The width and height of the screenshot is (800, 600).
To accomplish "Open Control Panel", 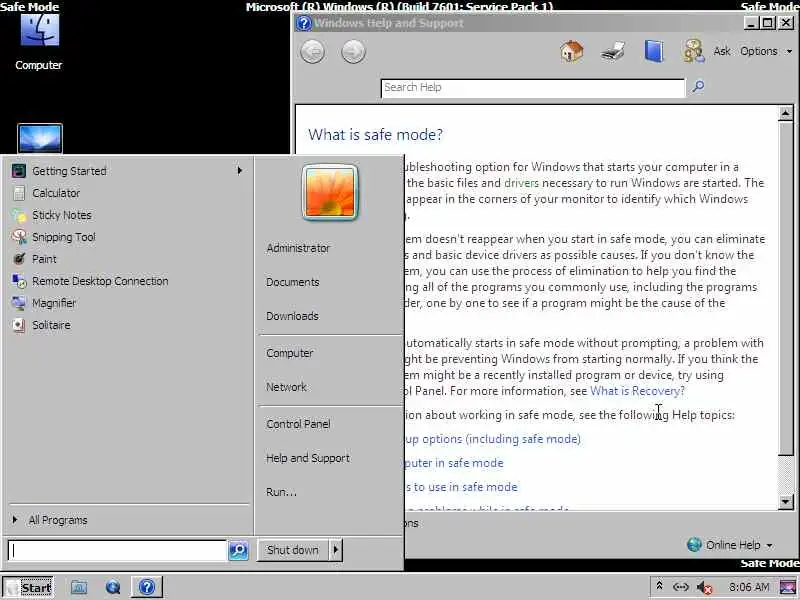I will point(298,424).
